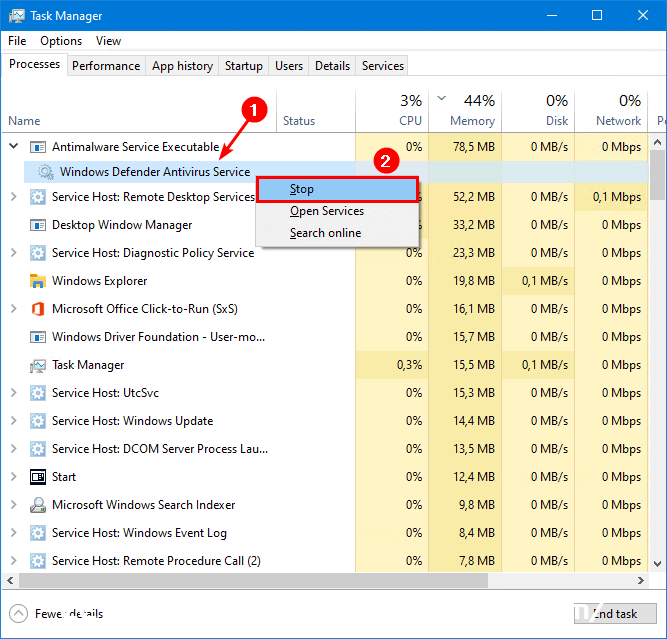Click Service Host: Diagnostic Policy Service icon
667x639 pixels.
pyautogui.click(x=38, y=253)
